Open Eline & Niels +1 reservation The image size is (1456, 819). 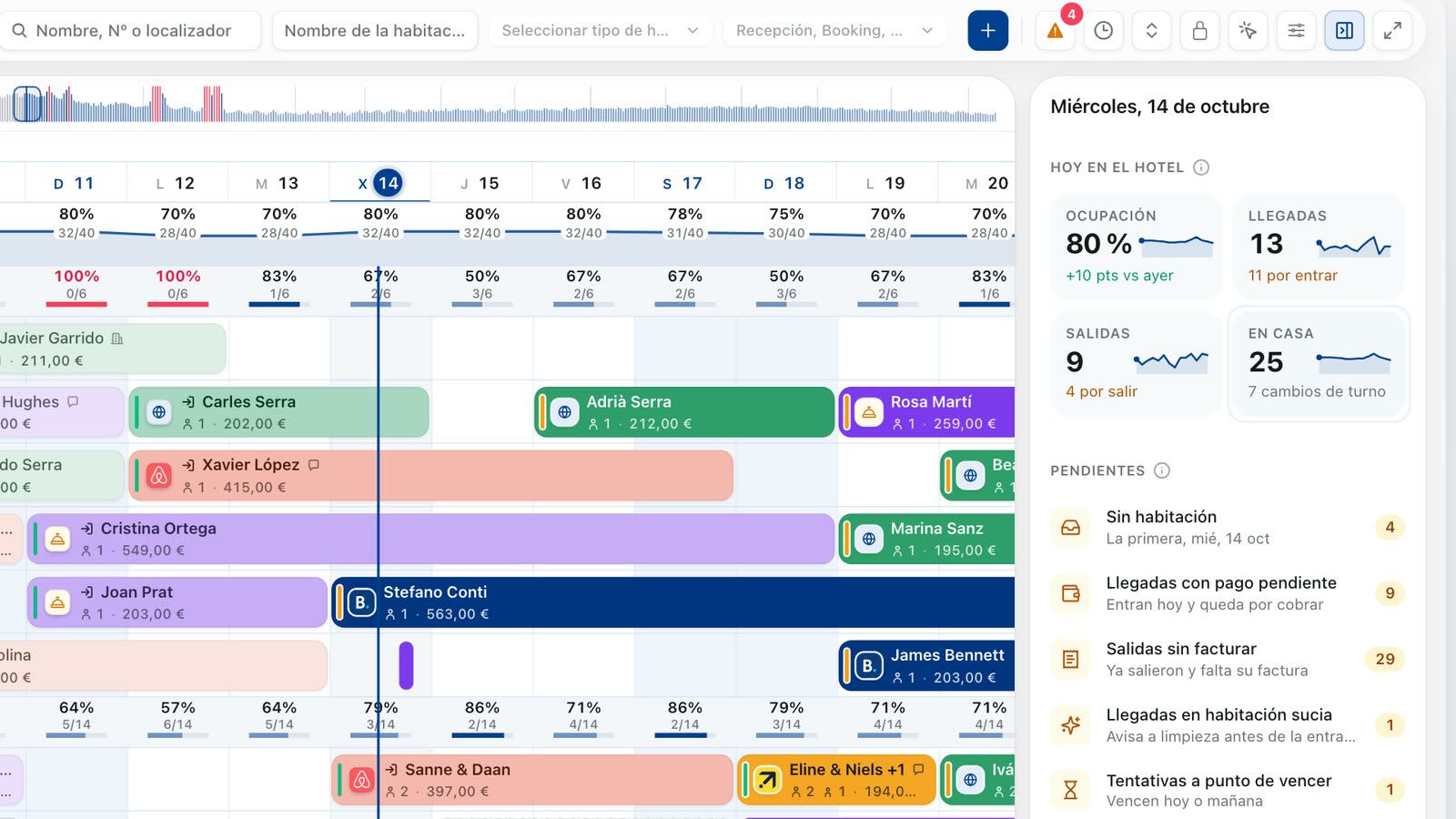(836, 780)
